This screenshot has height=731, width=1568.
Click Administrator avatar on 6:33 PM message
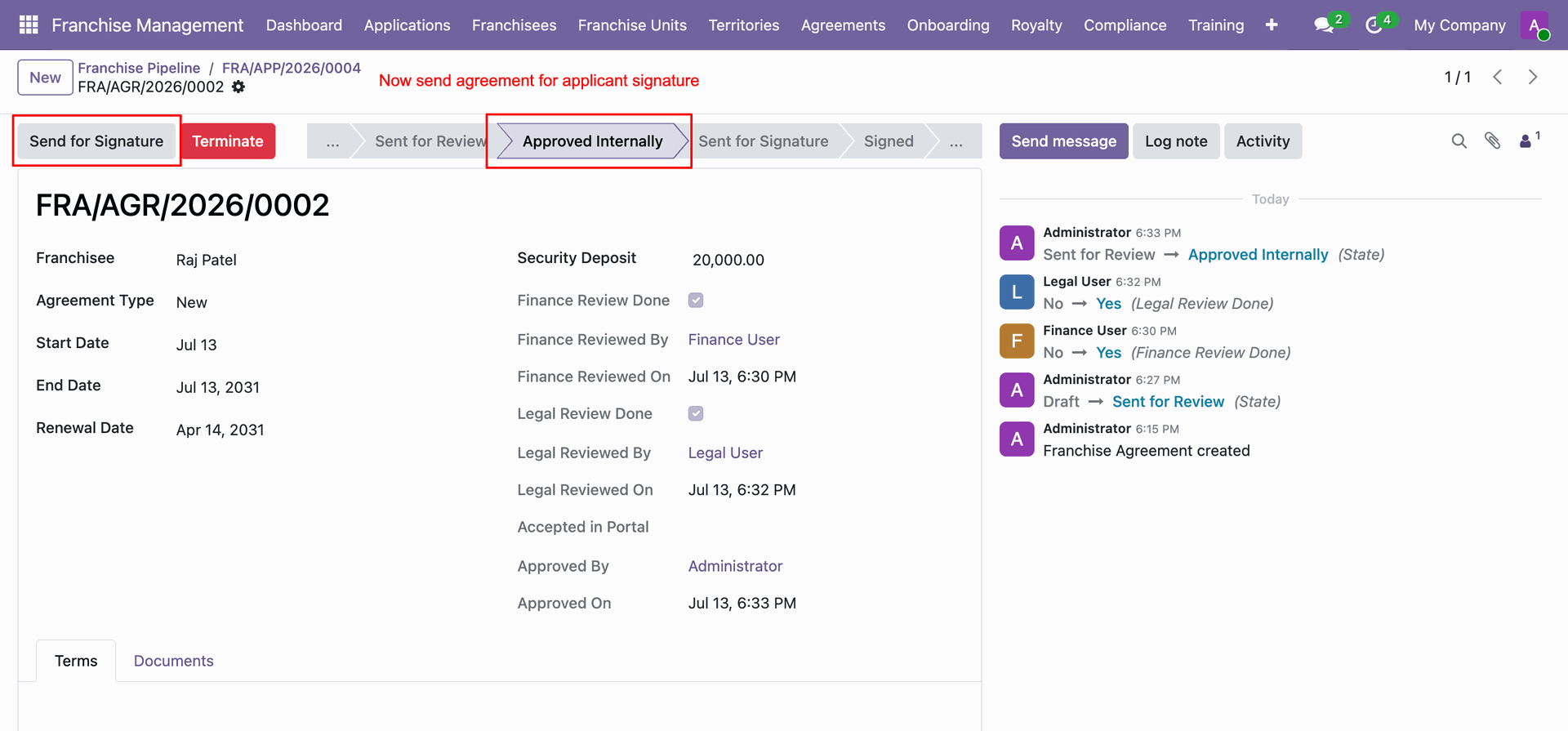coord(1017,243)
